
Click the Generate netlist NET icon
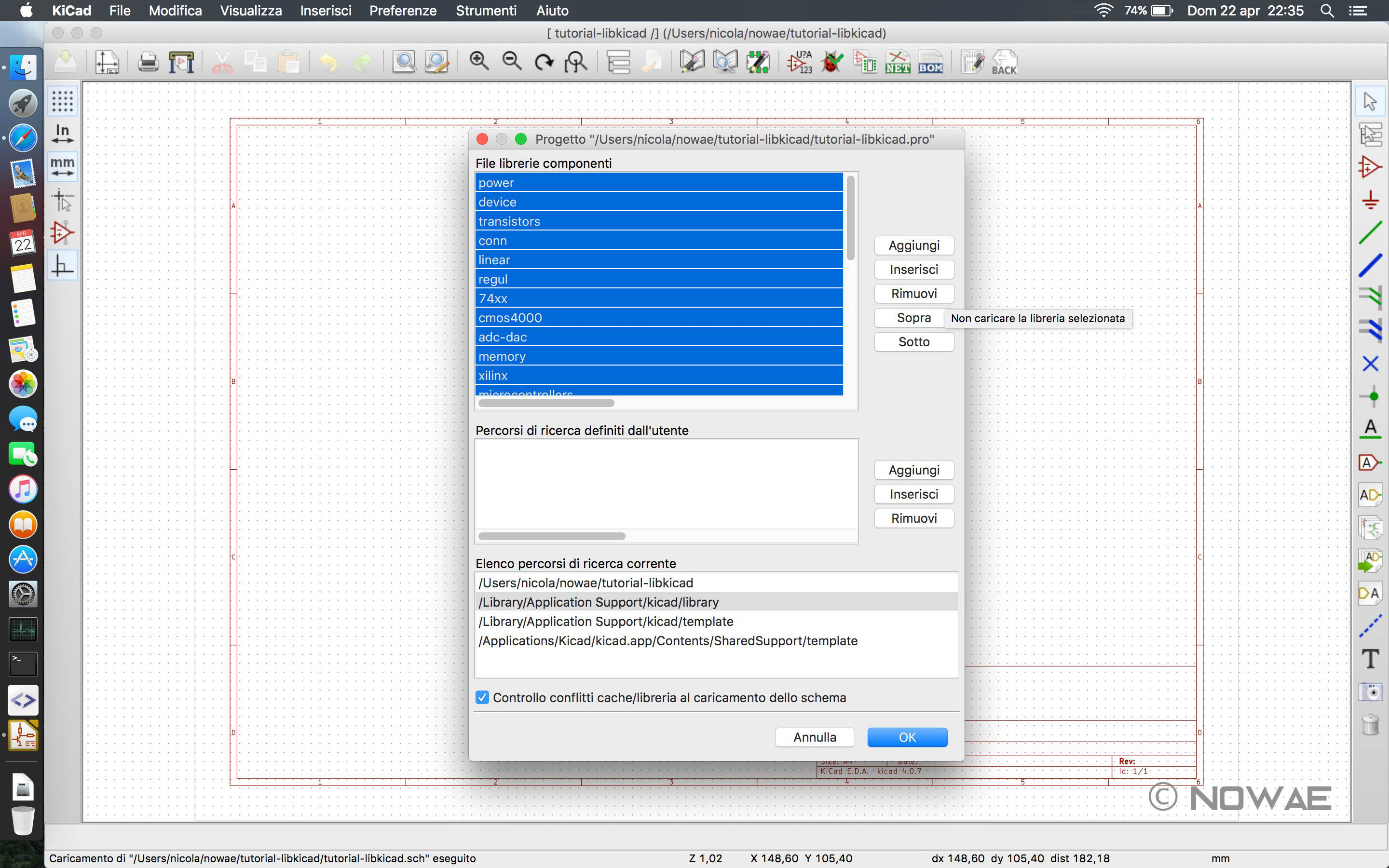coord(897,61)
